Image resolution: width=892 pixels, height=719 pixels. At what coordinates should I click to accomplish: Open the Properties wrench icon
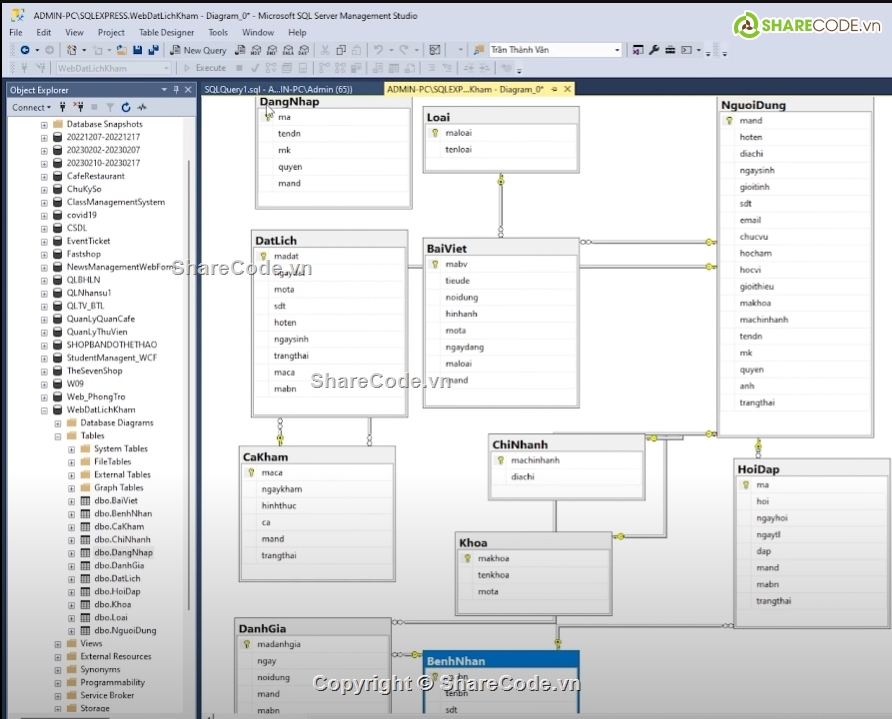pyautogui.click(x=654, y=50)
